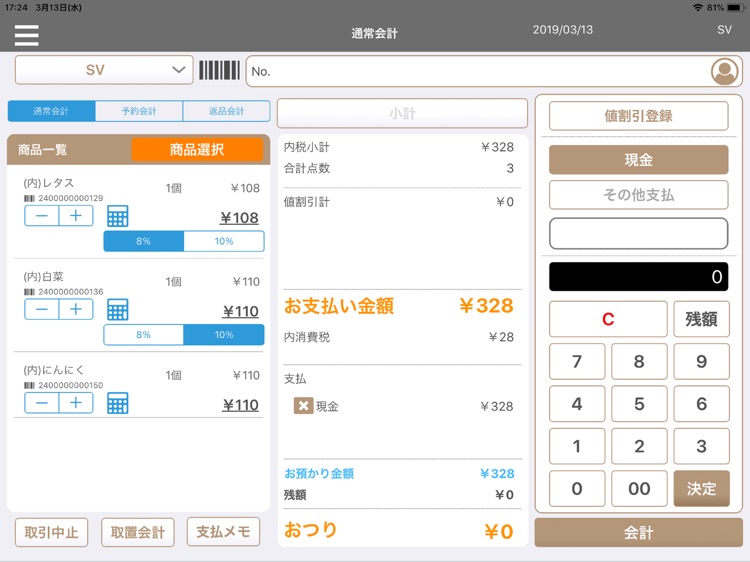Check the Wi-Fi status icon

tap(698, 8)
